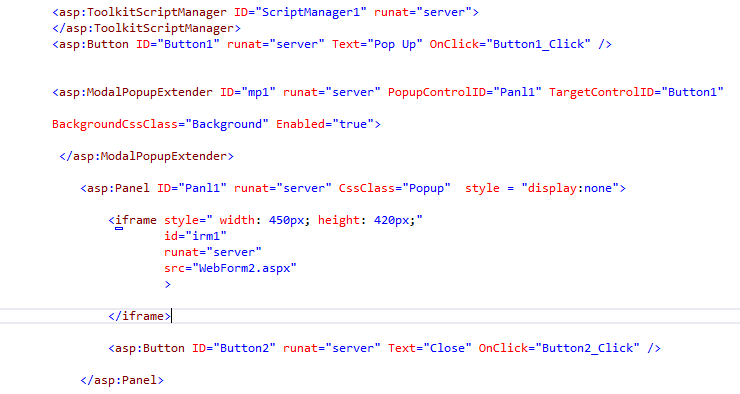Click the PopupControlID attribute name
This screenshot has width=740, height=394.
point(437,92)
